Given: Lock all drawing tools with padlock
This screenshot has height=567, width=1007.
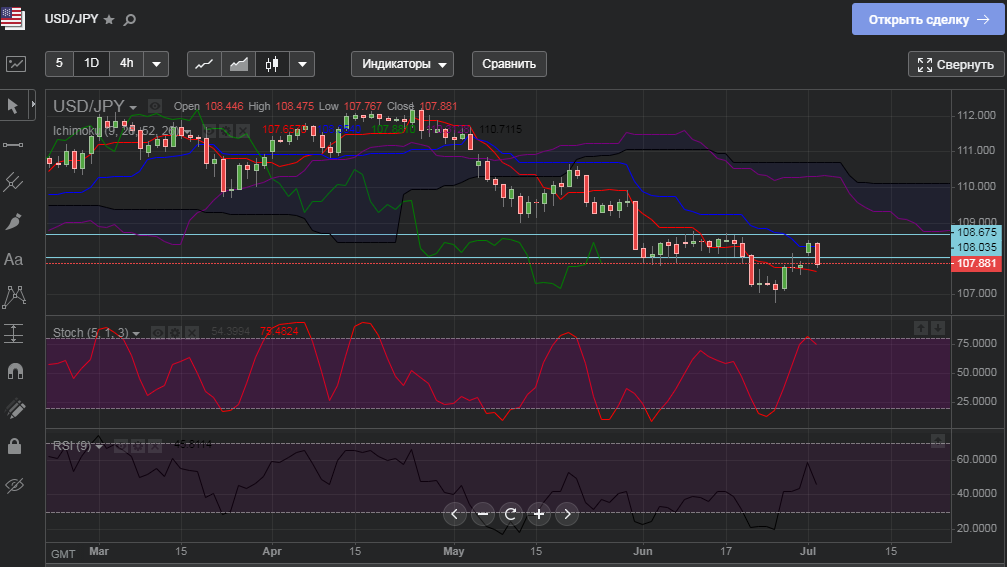Looking at the screenshot, I should tap(14, 446).
